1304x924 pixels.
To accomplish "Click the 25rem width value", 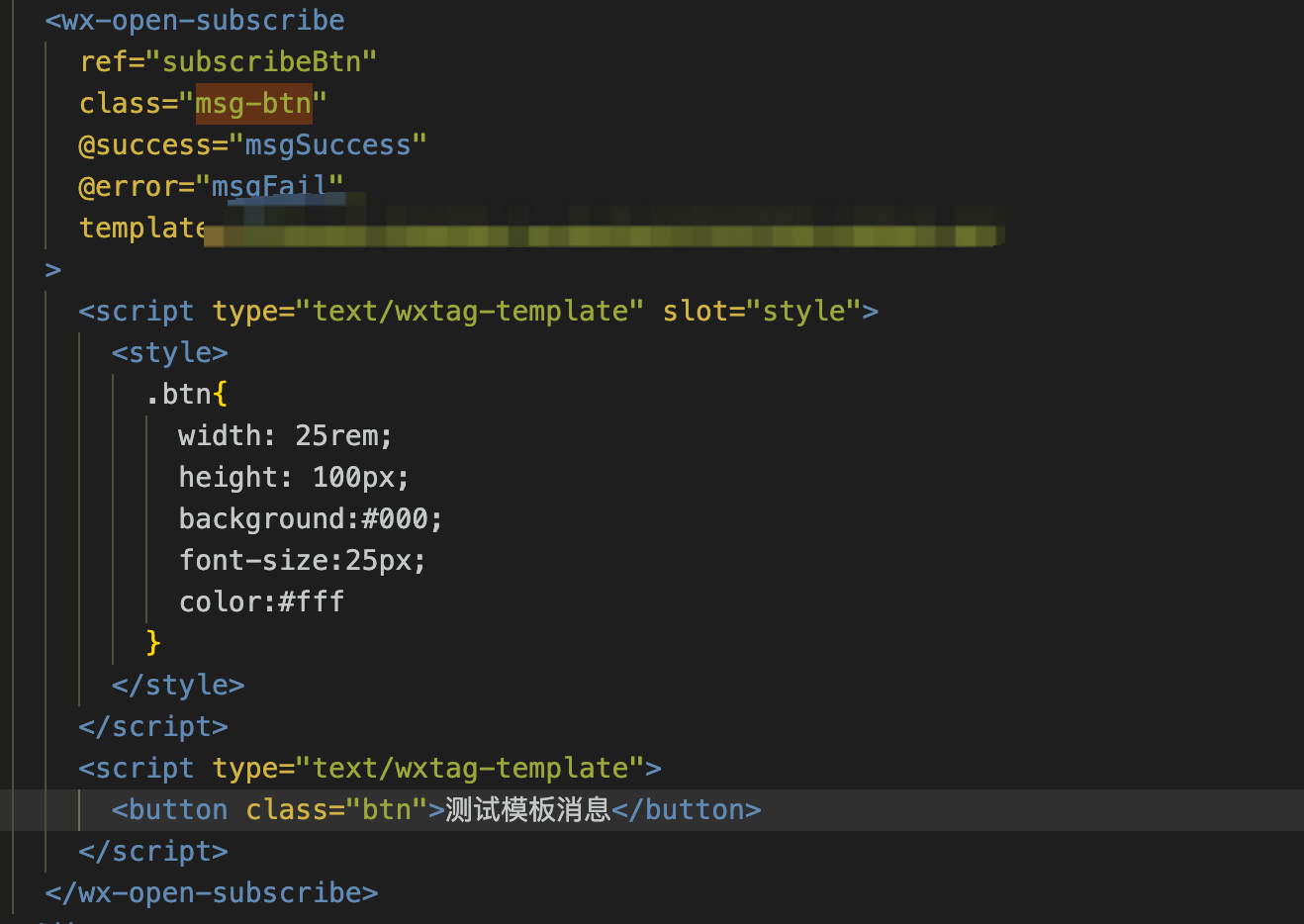I will (336, 435).
